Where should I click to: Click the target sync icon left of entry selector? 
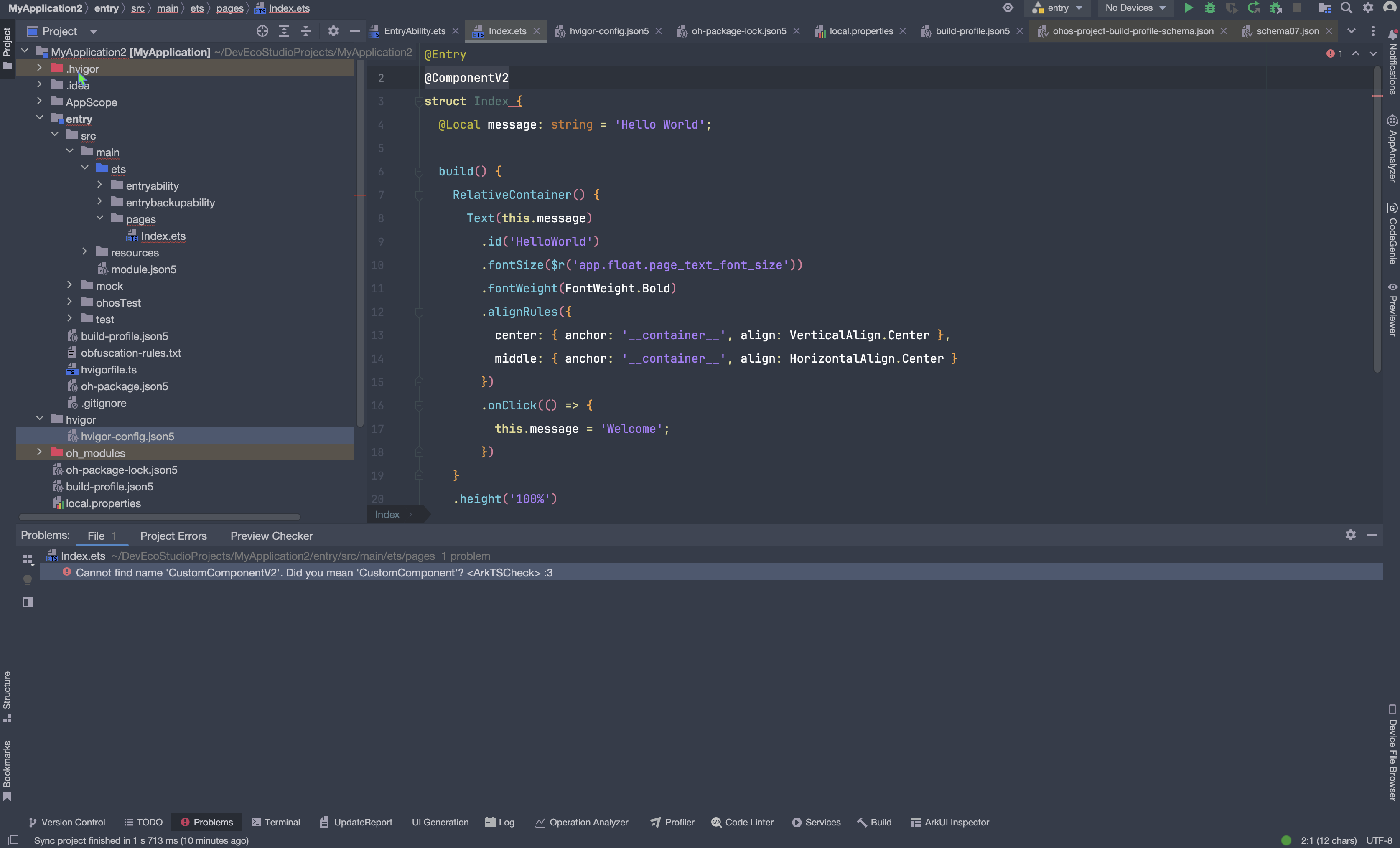click(x=1008, y=8)
